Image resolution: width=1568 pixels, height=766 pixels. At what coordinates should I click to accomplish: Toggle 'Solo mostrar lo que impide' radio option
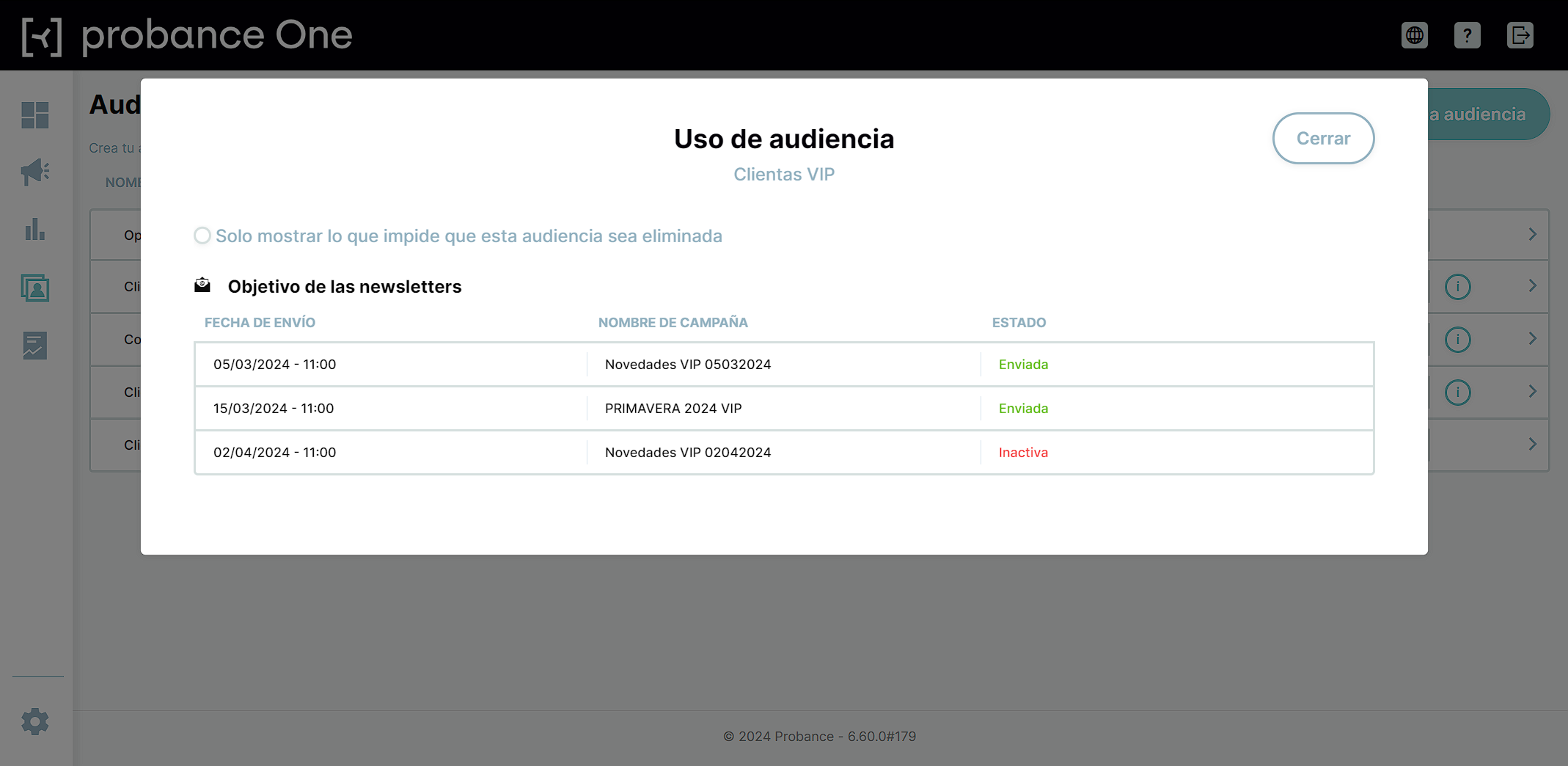coord(202,236)
